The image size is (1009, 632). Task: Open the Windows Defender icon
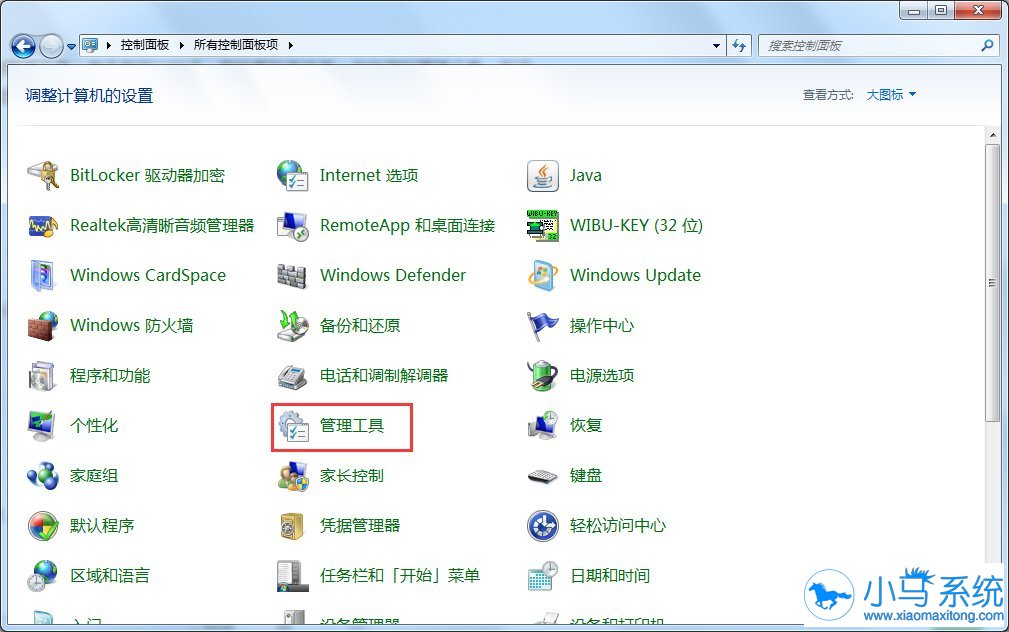click(x=293, y=275)
